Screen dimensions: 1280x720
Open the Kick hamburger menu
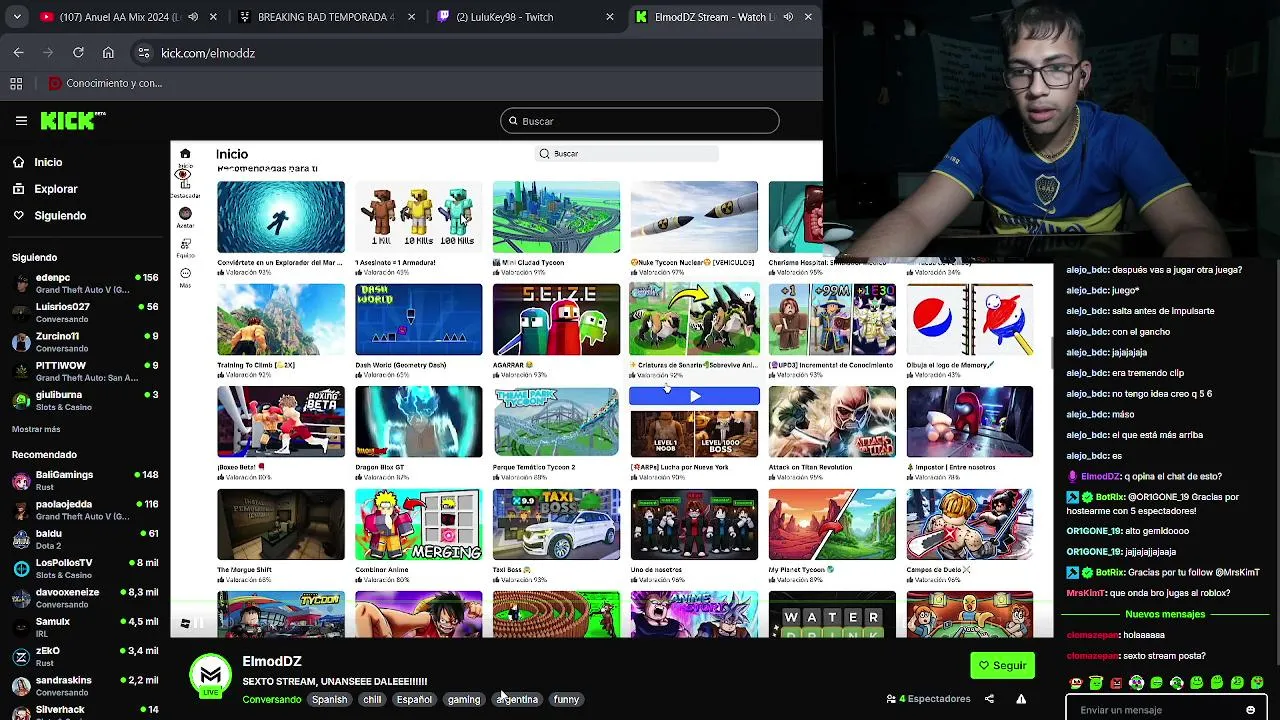pos(21,121)
